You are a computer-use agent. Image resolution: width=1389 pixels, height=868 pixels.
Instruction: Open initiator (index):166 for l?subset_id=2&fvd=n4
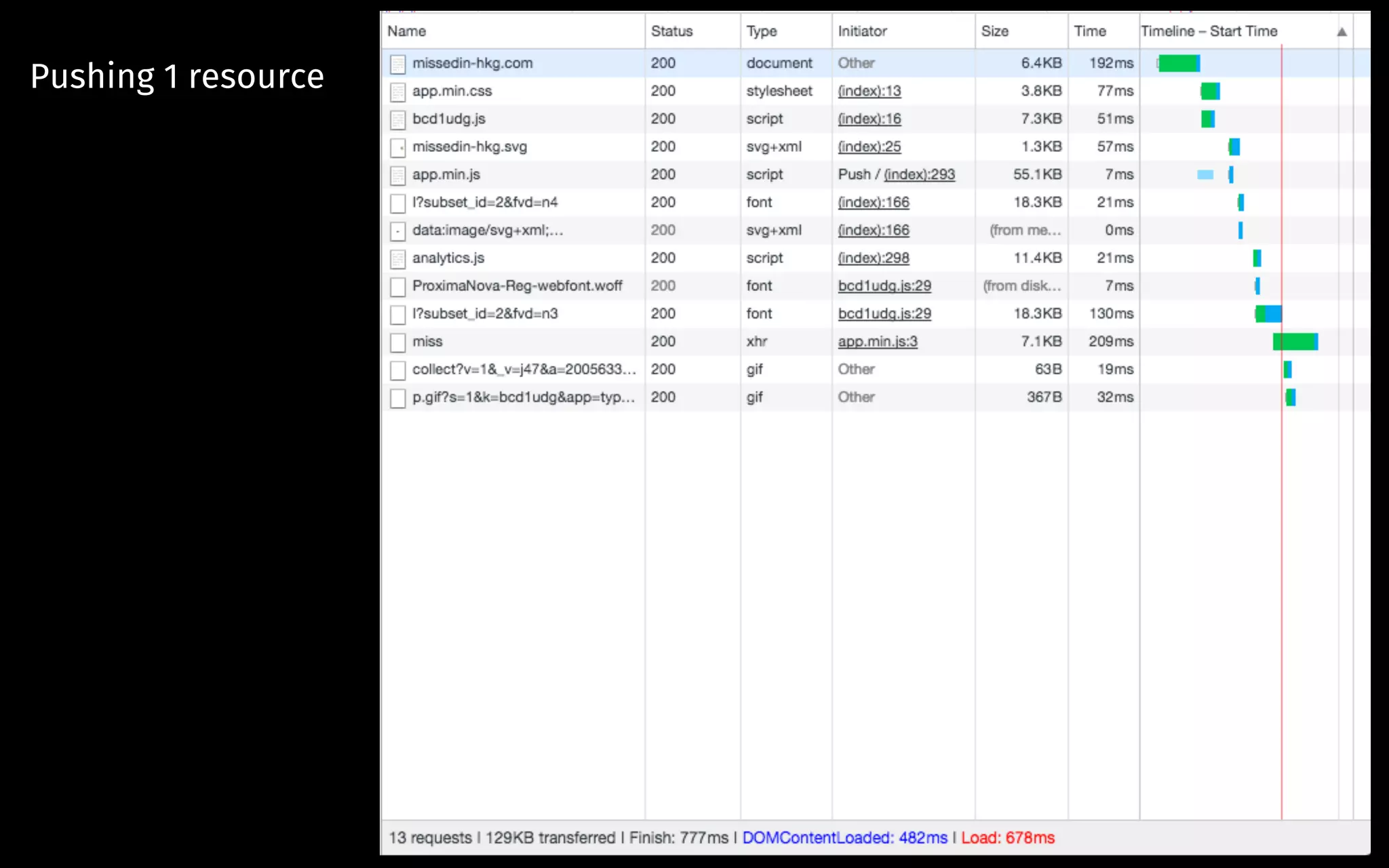coord(874,202)
